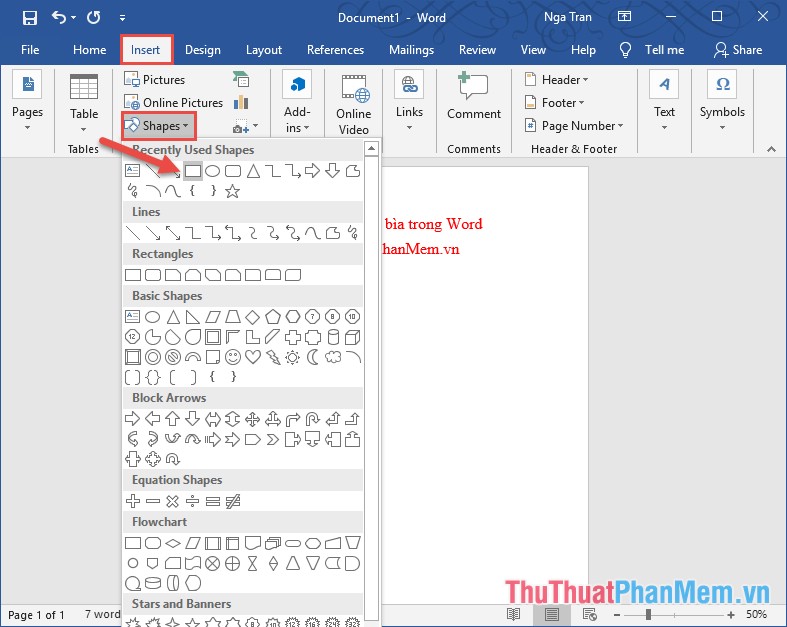Choose the Plus equation shape

coord(133,500)
